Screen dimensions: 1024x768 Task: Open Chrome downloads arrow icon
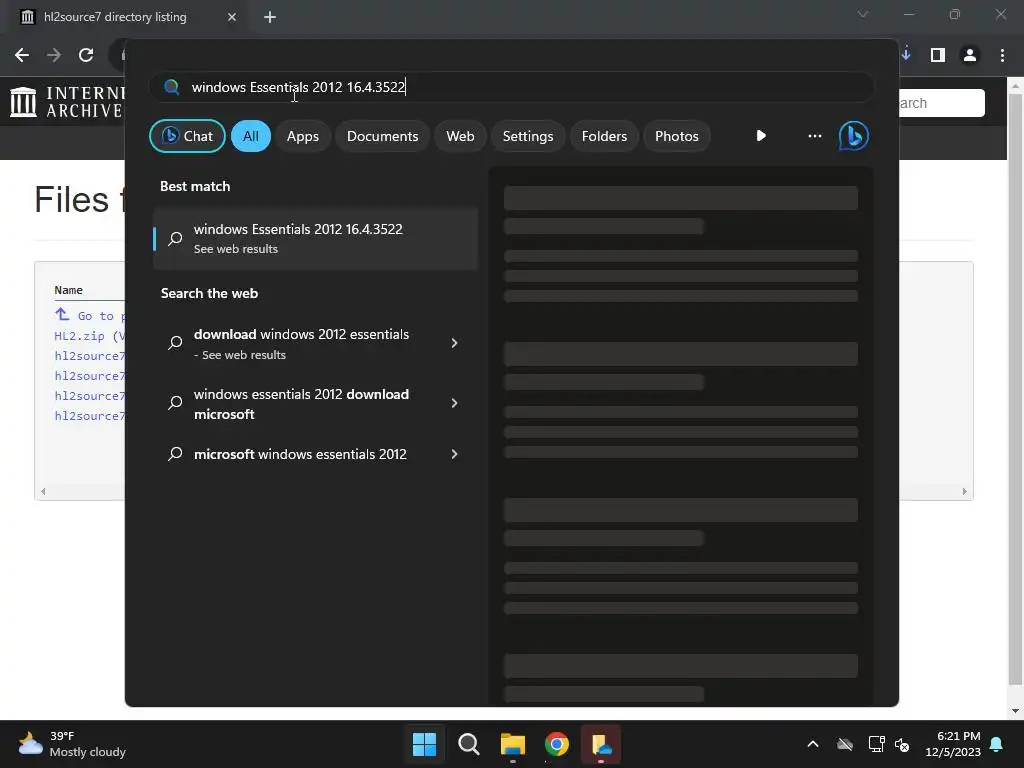tap(906, 55)
